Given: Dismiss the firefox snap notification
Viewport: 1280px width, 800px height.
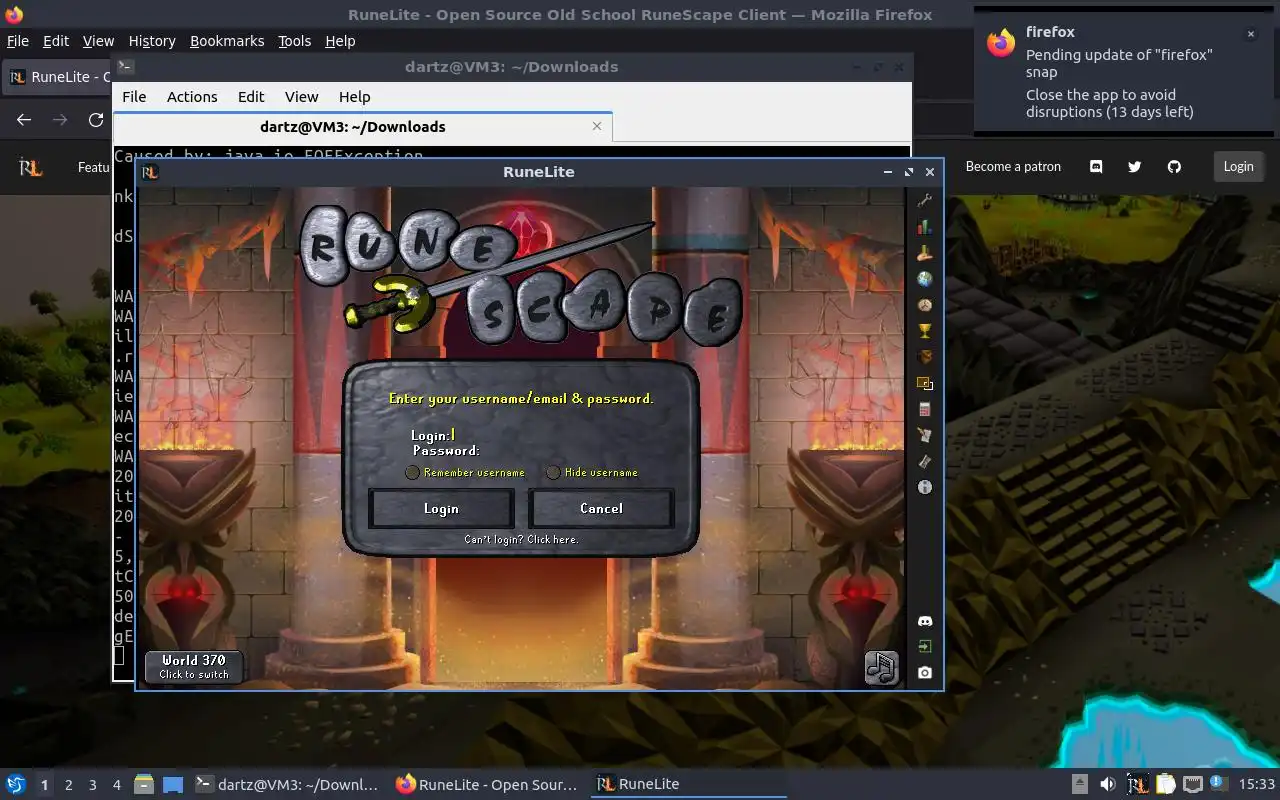Looking at the screenshot, I should [1250, 34].
